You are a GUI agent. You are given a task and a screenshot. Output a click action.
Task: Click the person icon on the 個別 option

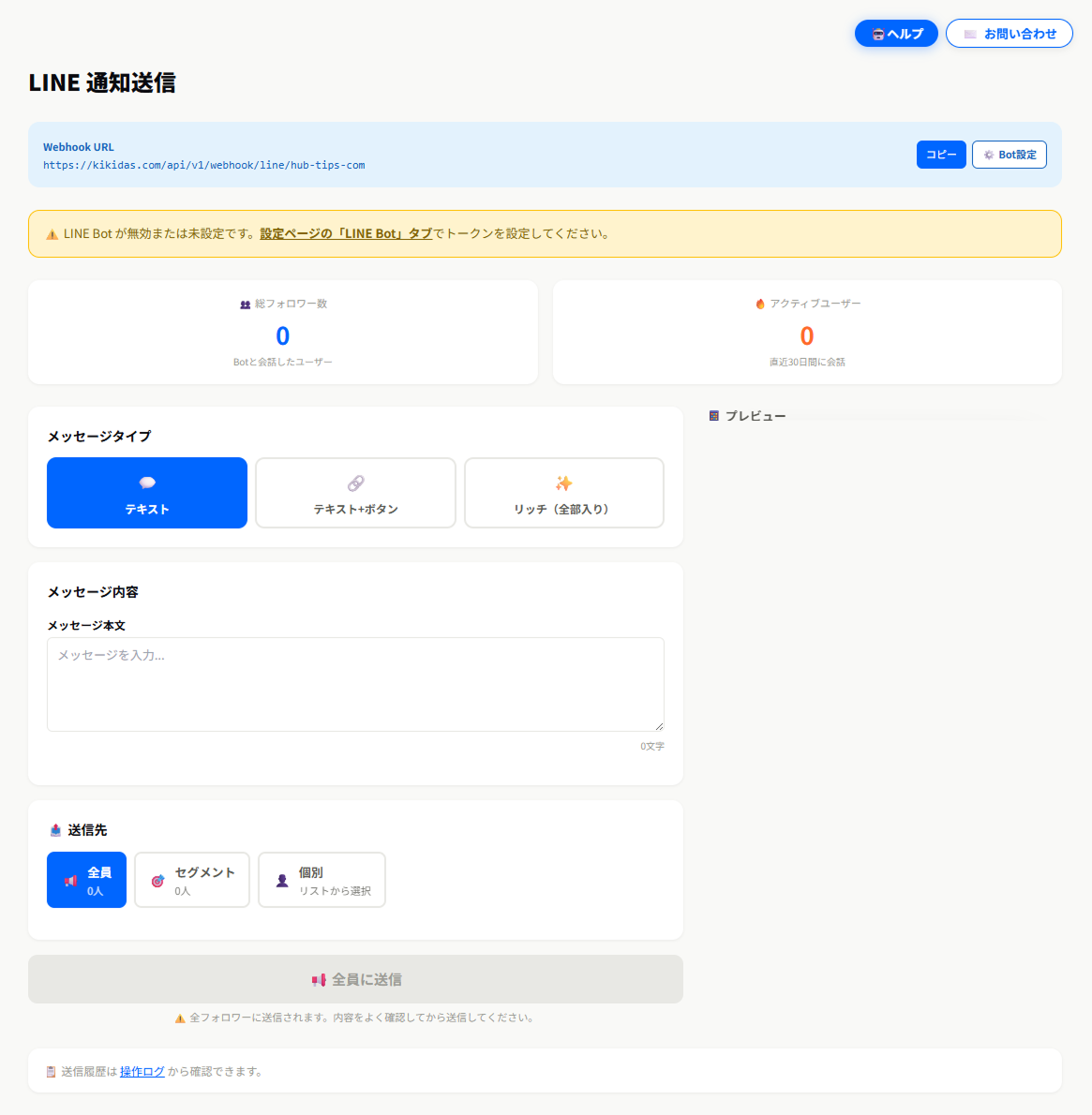pos(280,880)
